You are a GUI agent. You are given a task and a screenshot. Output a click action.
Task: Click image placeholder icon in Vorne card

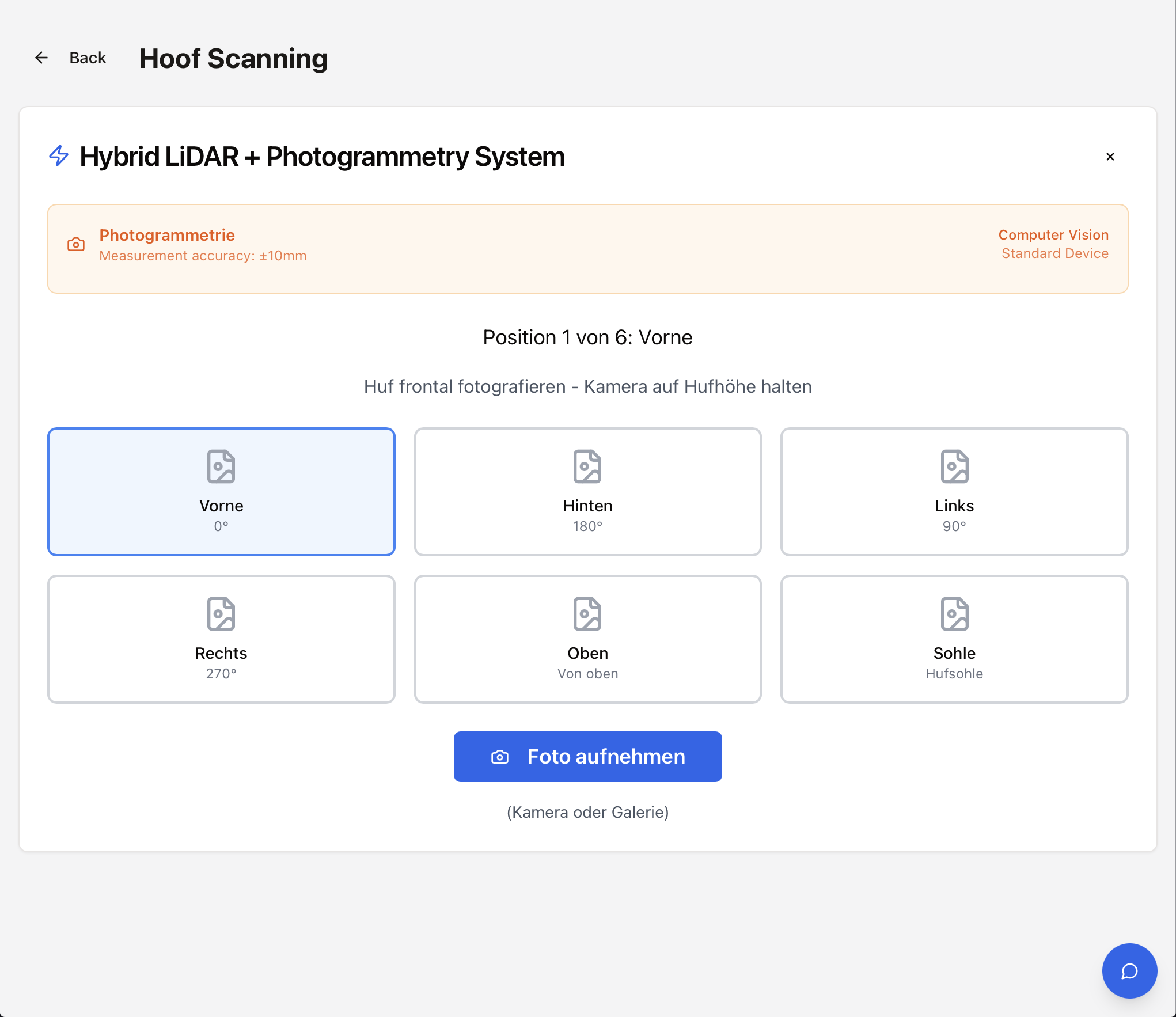pos(221,466)
